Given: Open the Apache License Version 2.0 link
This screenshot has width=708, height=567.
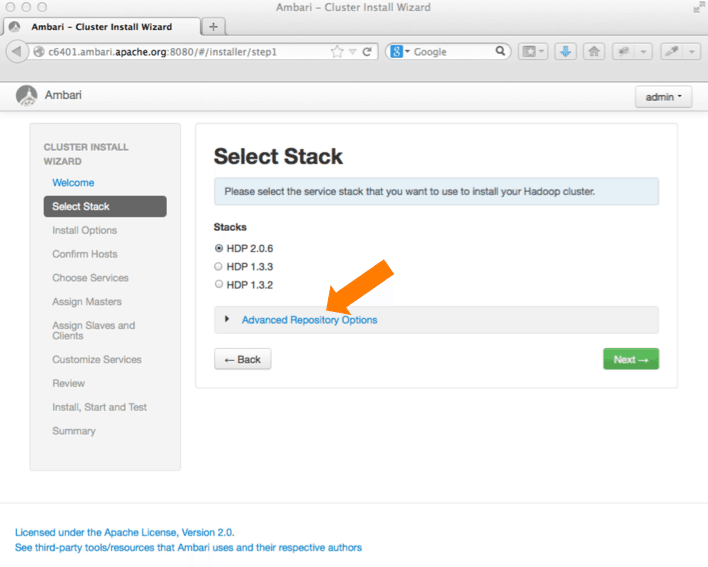Looking at the screenshot, I should pos(125,532).
